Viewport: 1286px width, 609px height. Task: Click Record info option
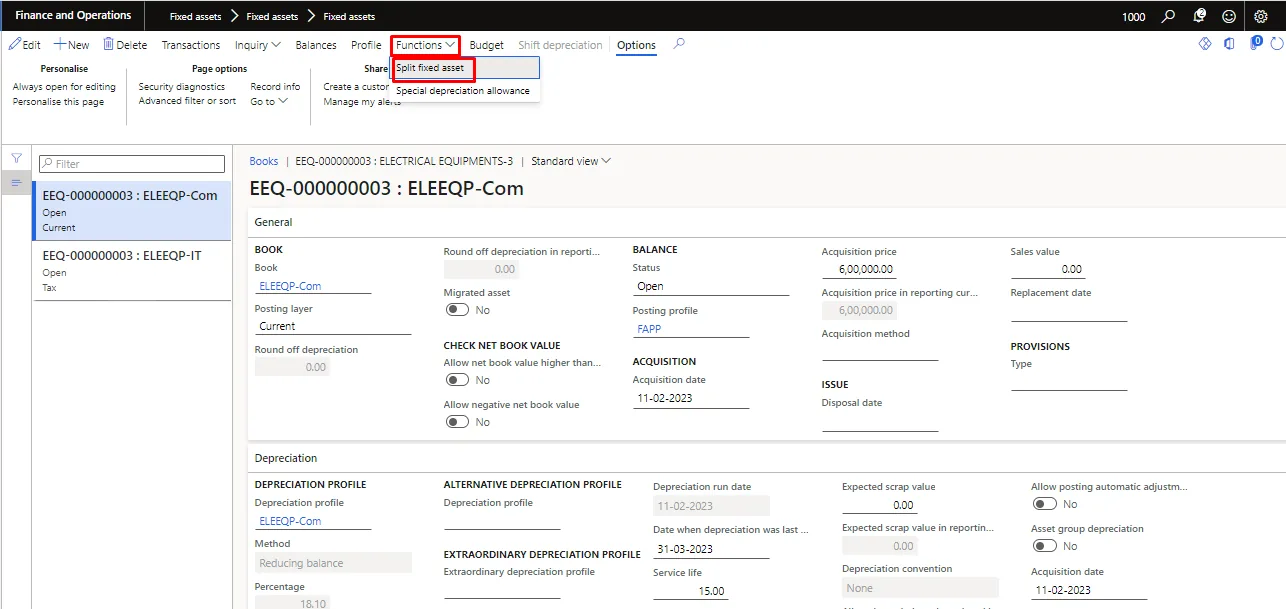point(275,87)
